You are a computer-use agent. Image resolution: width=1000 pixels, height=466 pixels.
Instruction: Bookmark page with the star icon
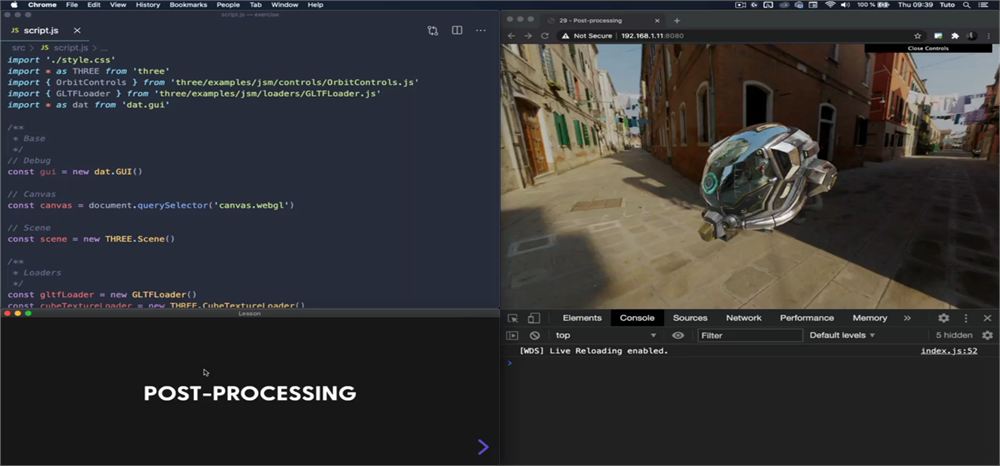point(918,36)
